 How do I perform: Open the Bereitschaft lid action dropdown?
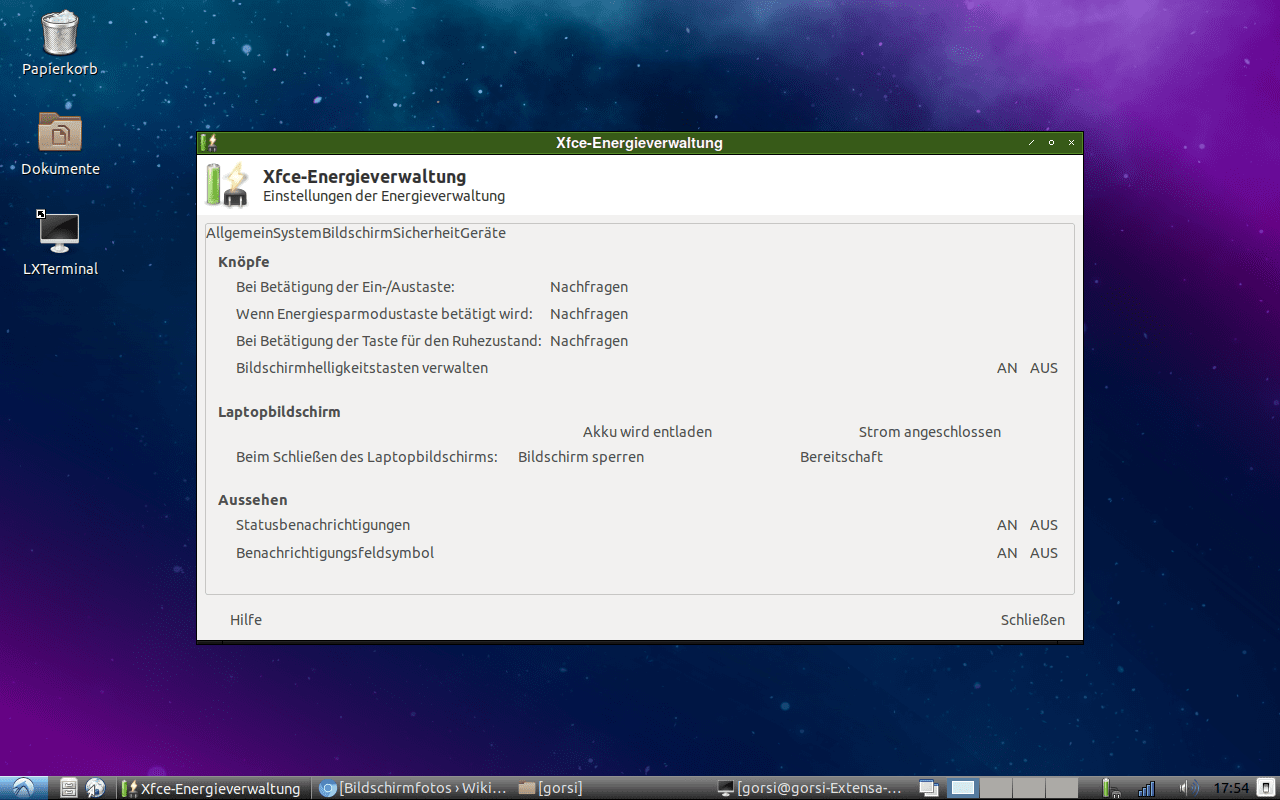click(841, 457)
